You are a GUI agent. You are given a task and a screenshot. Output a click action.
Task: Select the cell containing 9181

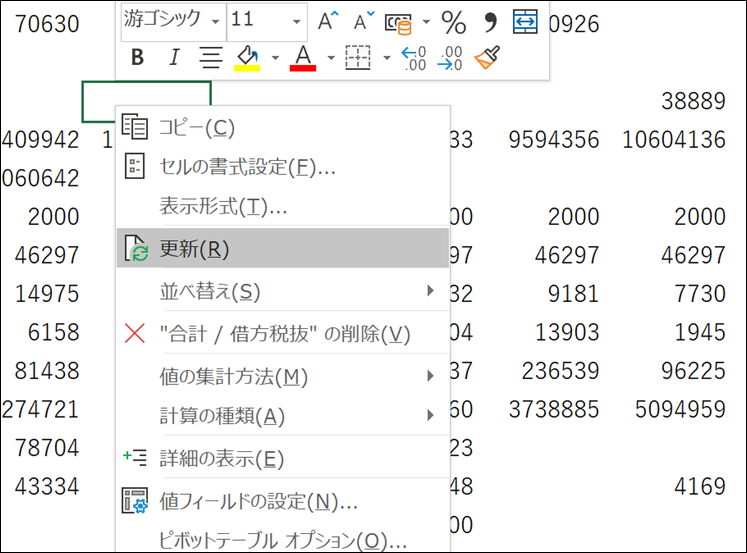pyautogui.click(x=573, y=293)
